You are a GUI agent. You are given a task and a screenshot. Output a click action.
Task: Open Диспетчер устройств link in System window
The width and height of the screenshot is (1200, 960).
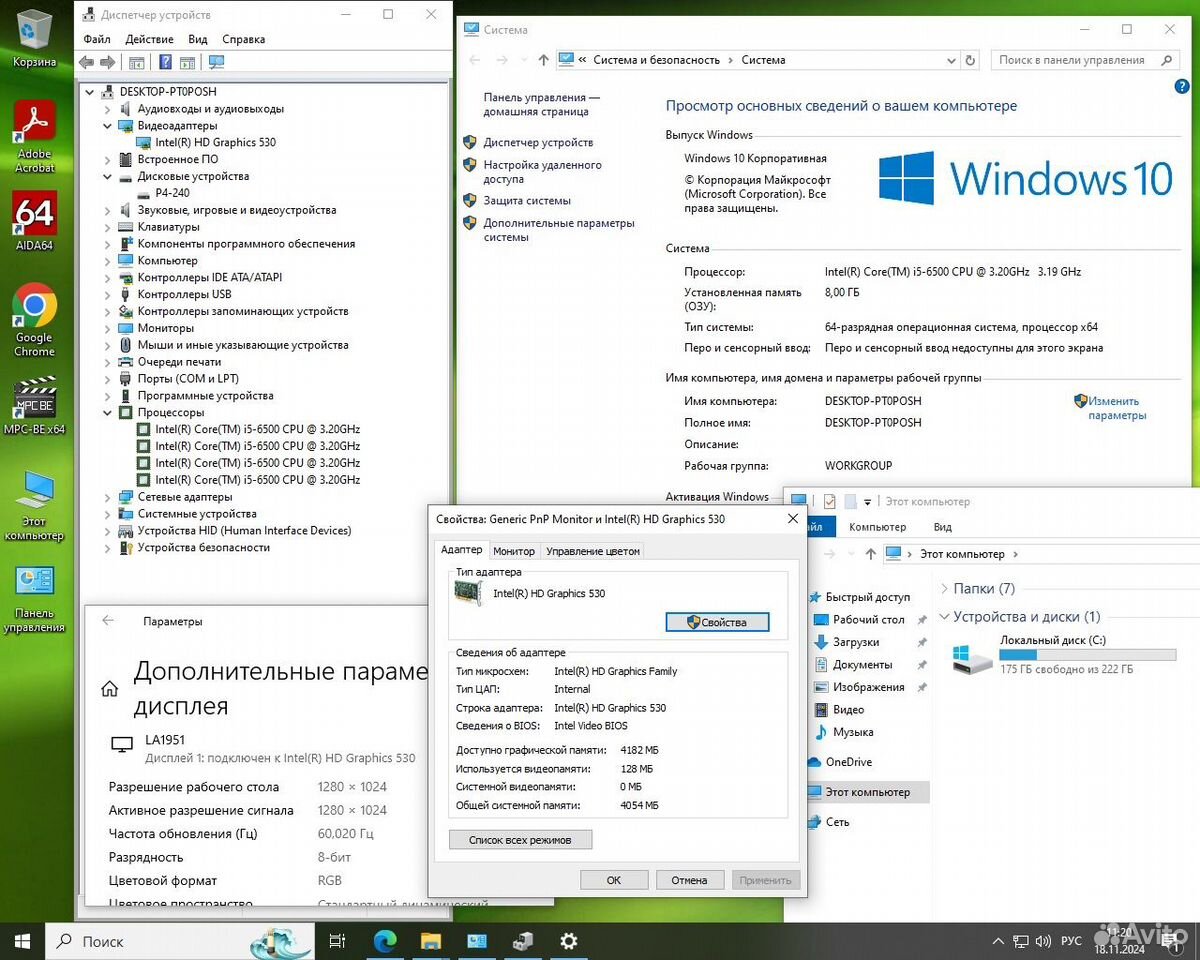point(538,143)
